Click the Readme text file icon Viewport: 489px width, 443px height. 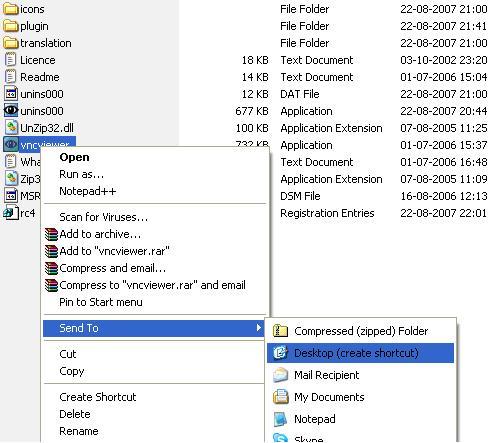click(x=10, y=77)
